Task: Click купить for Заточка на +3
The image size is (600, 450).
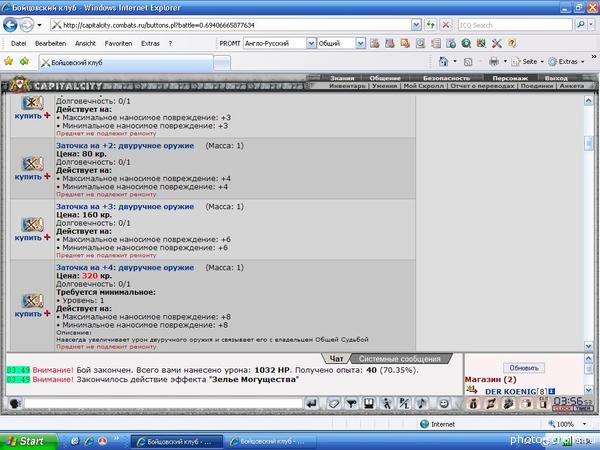Action: point(28,238)
